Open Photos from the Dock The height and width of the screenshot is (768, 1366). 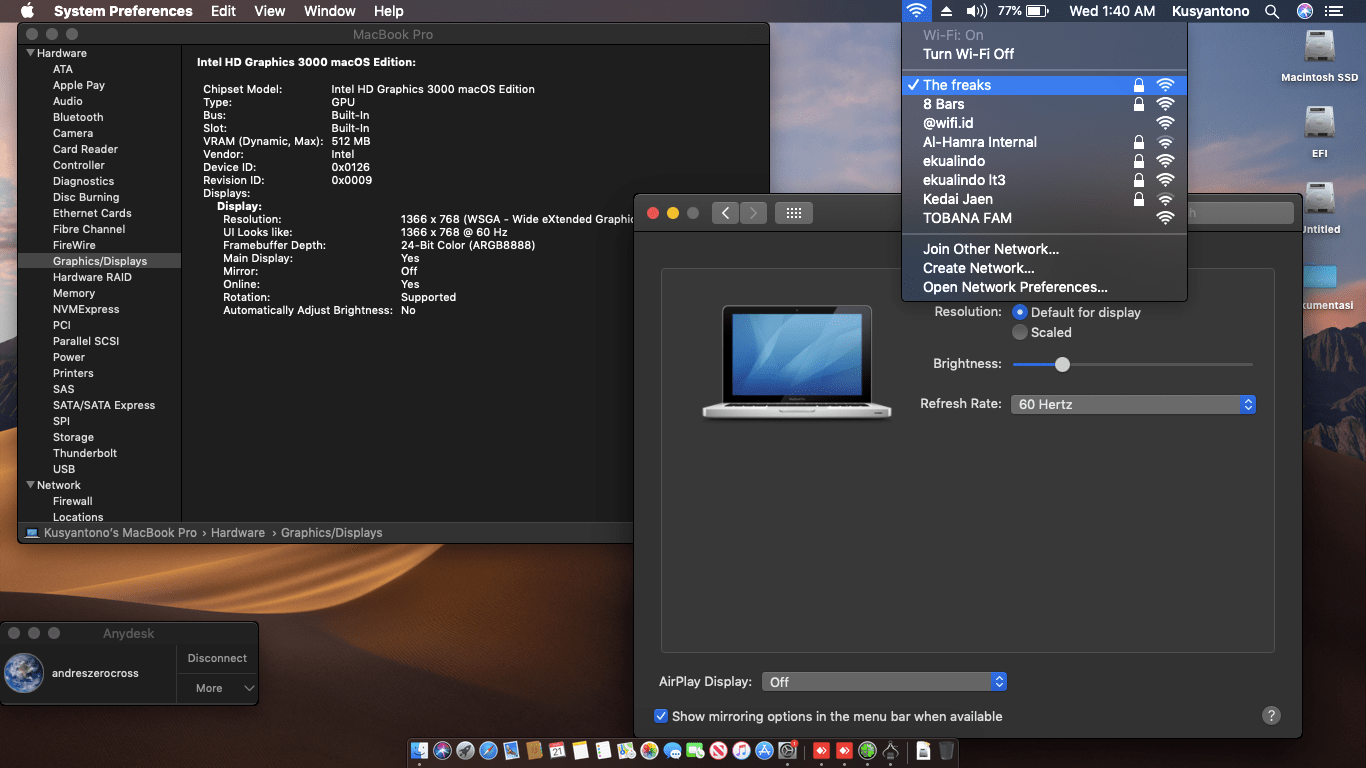(650, 750)
